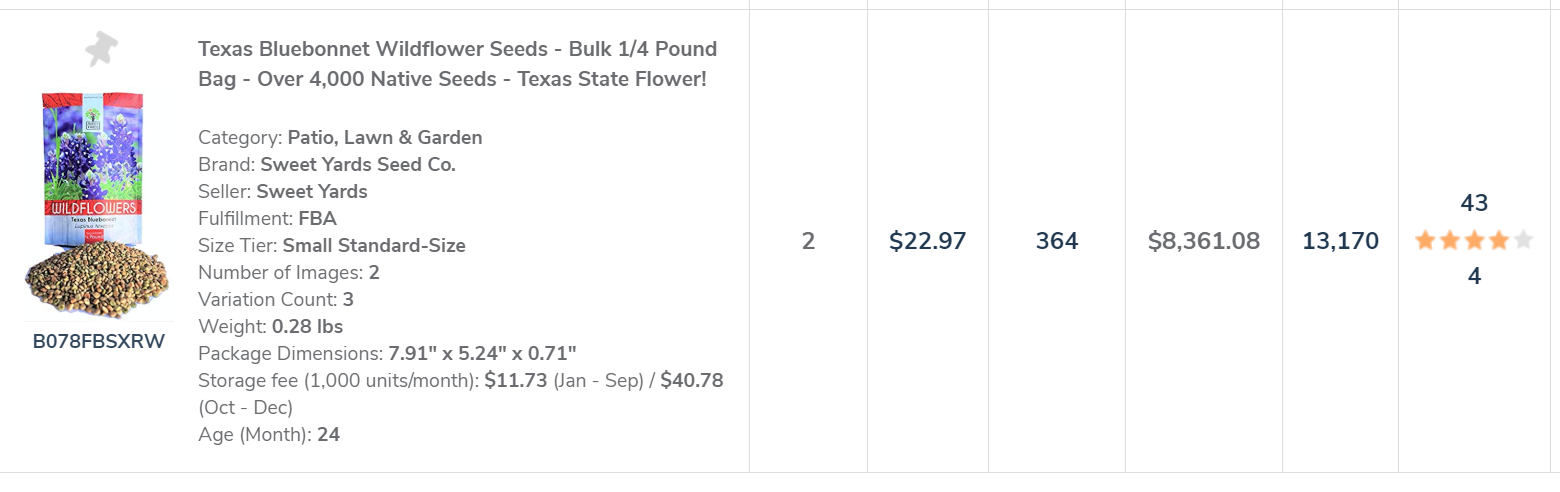The image size is (1560, 492).
Task: Select the Patio, Lawn & Garden category
Action: click(385, 138)
